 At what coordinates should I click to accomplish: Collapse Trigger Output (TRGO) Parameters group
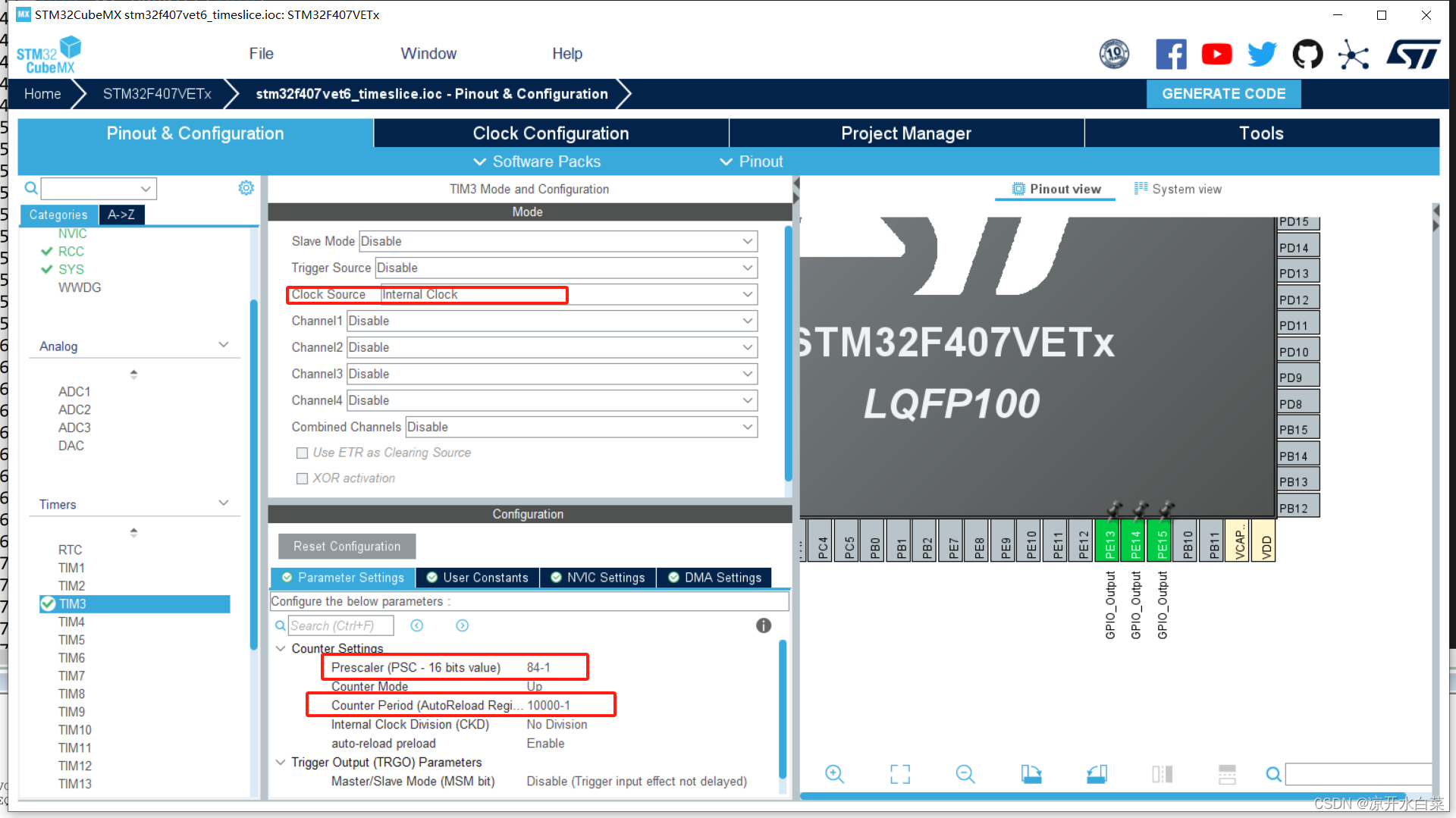coord(280,762)
